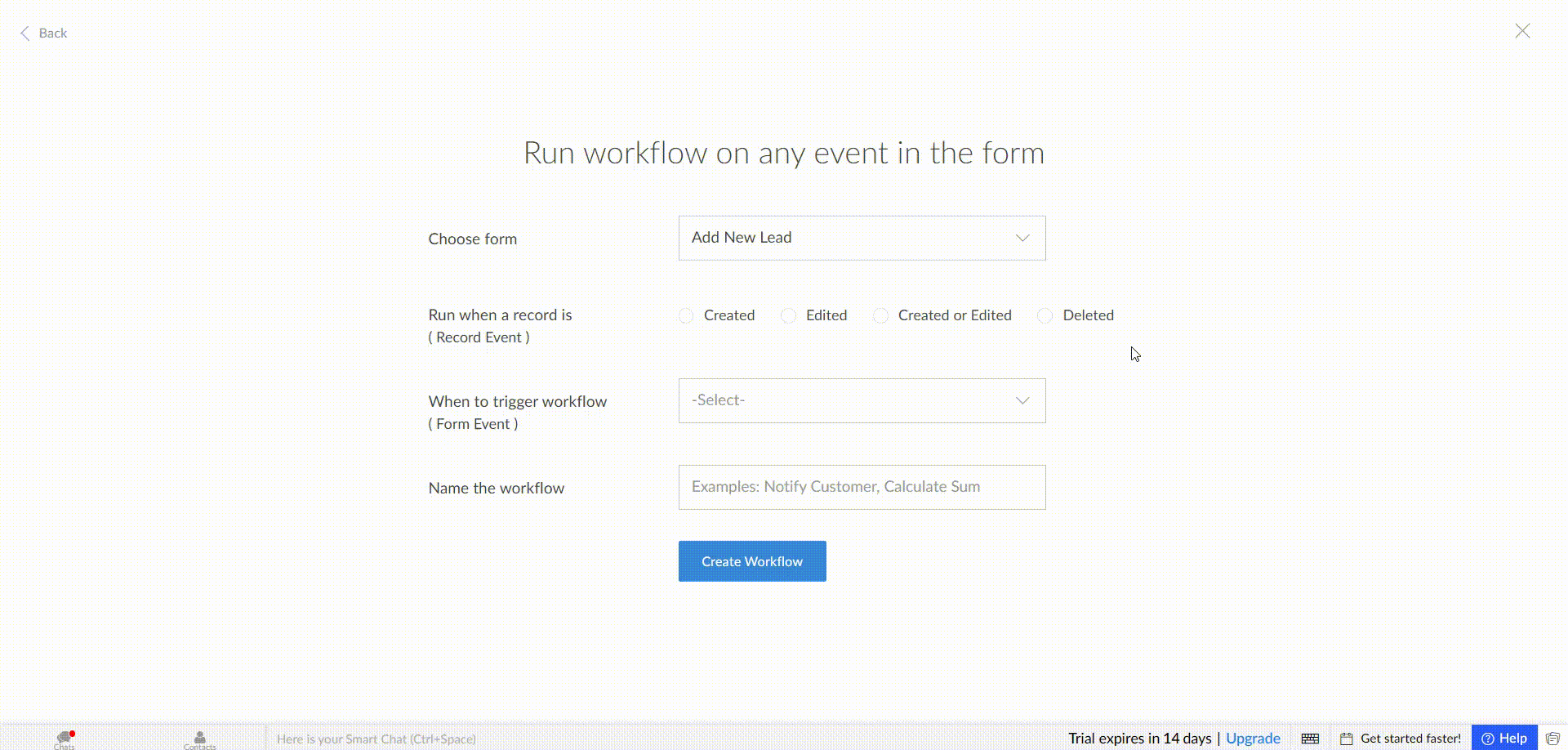The height and width of the screenshot is (750, 1568).
Task: Focus the Name the workflow text field
Action: tap(861, 487)
